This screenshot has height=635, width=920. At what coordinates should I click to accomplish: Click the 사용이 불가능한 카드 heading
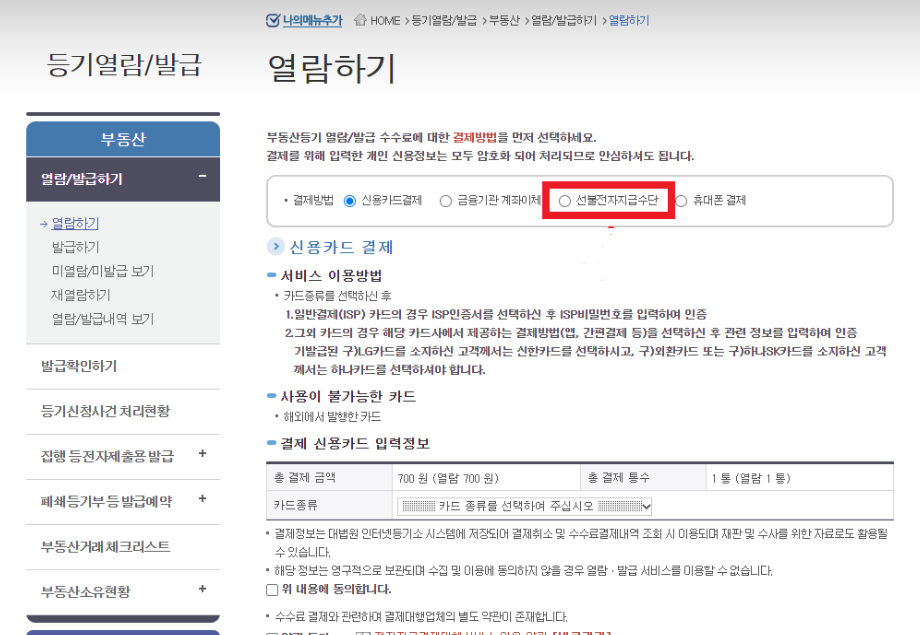349,397
